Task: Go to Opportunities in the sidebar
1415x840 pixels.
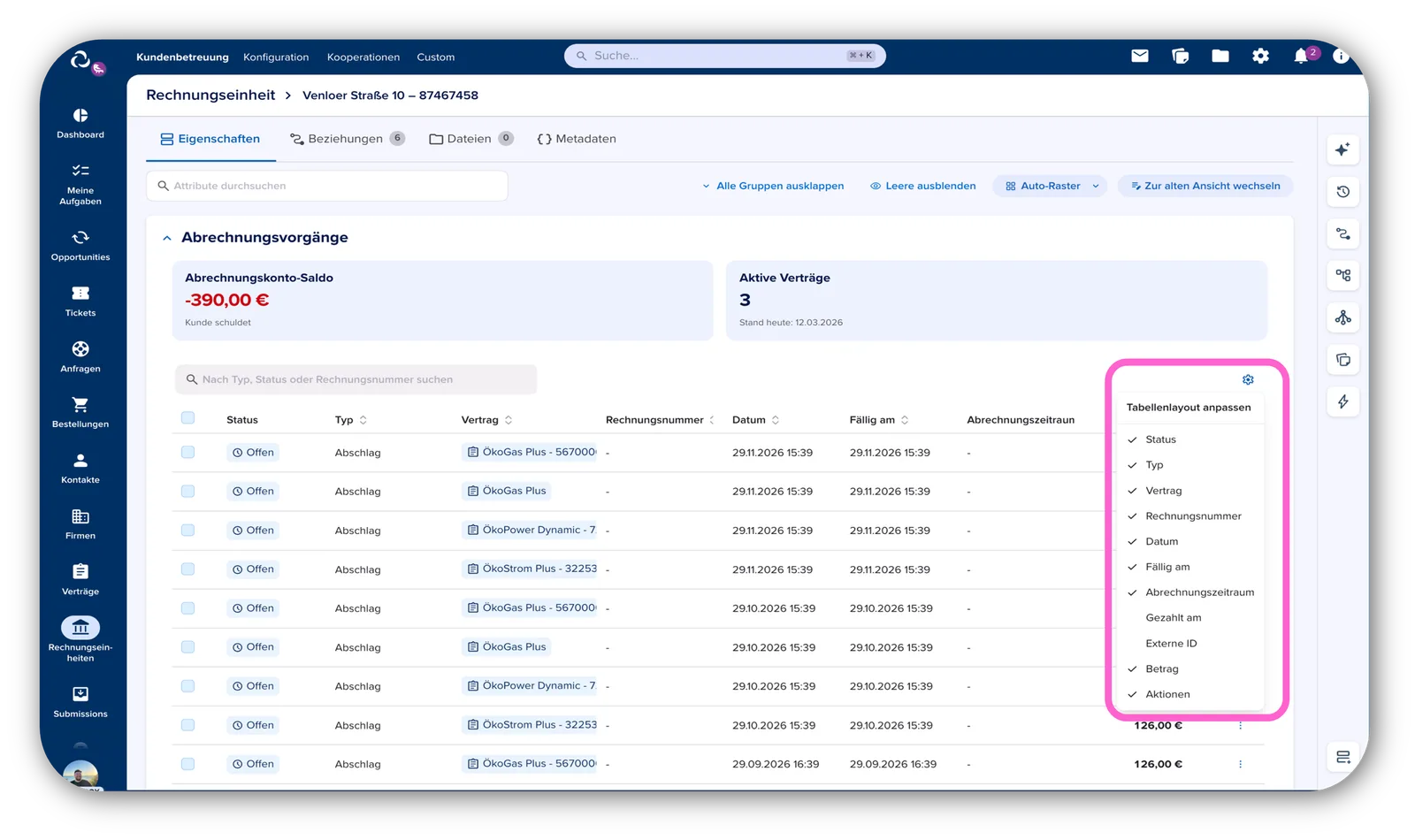Action: coord(80,245)
